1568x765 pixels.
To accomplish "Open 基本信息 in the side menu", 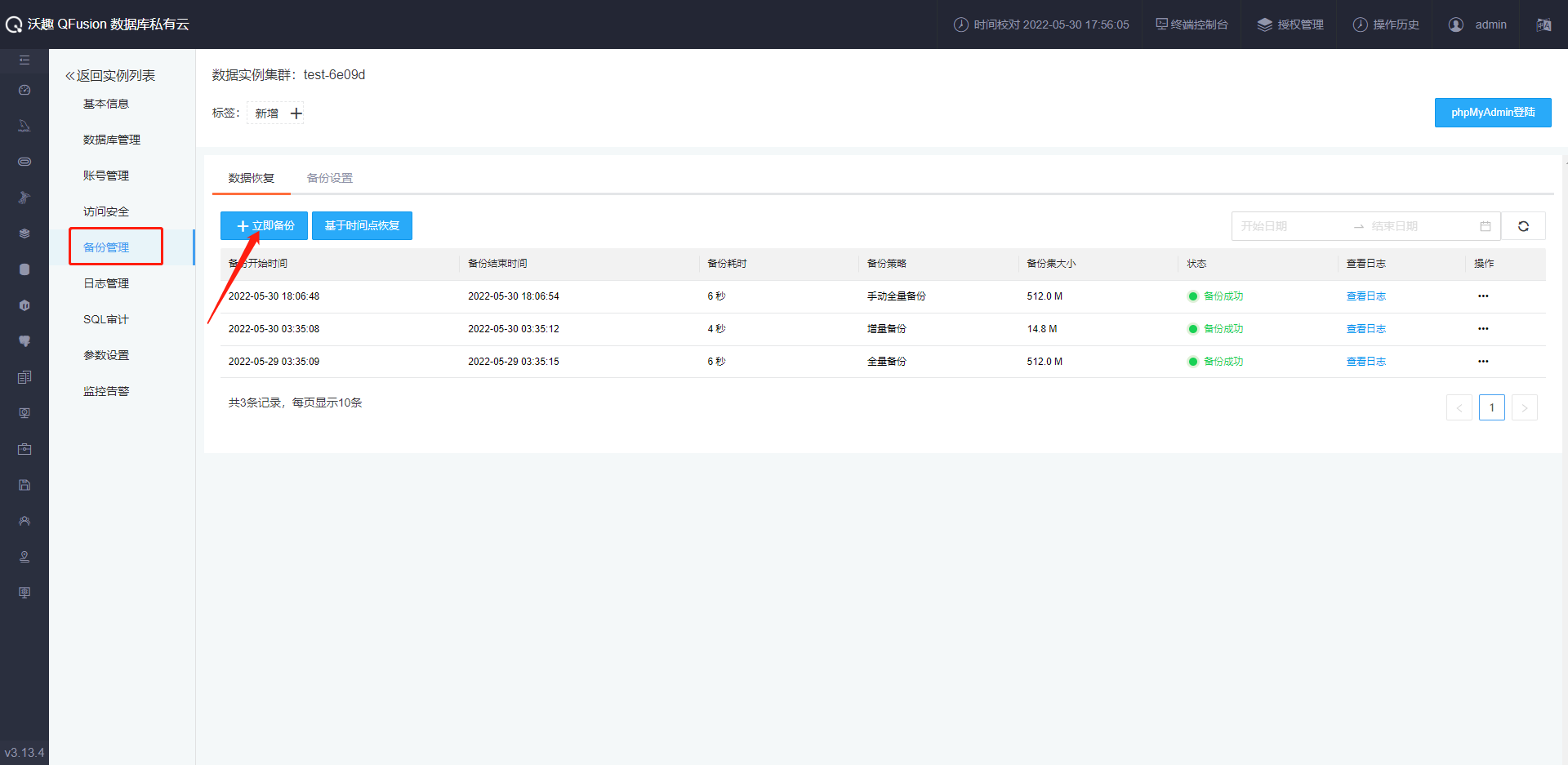I will [x=106, y=104].
